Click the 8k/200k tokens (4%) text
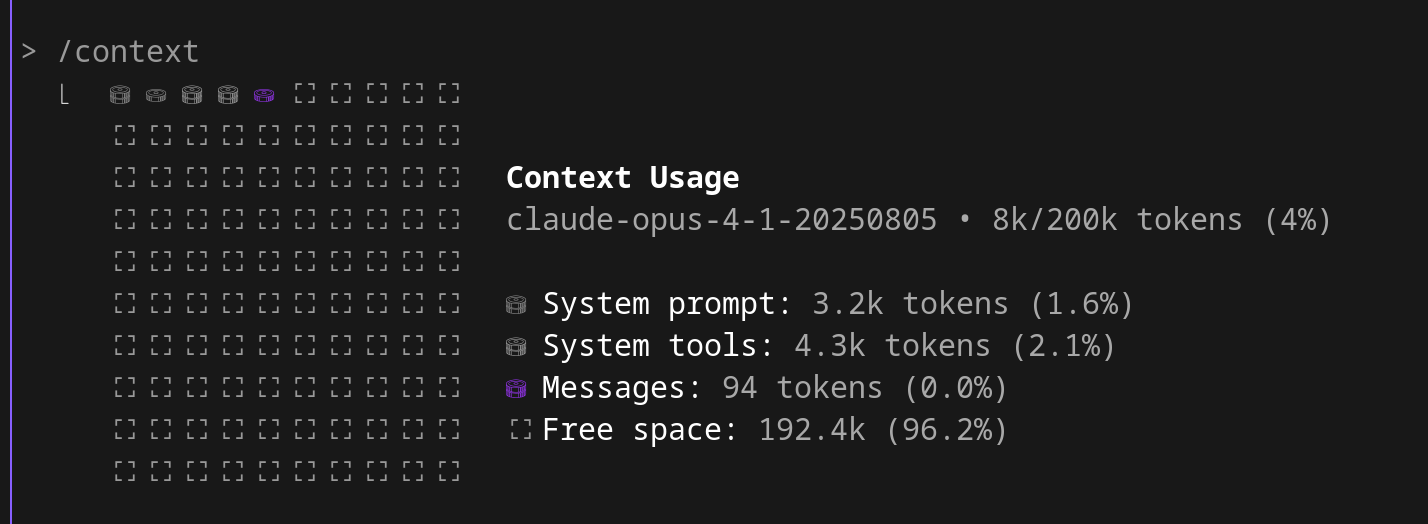1428x524 pixels. (1162, 220)
